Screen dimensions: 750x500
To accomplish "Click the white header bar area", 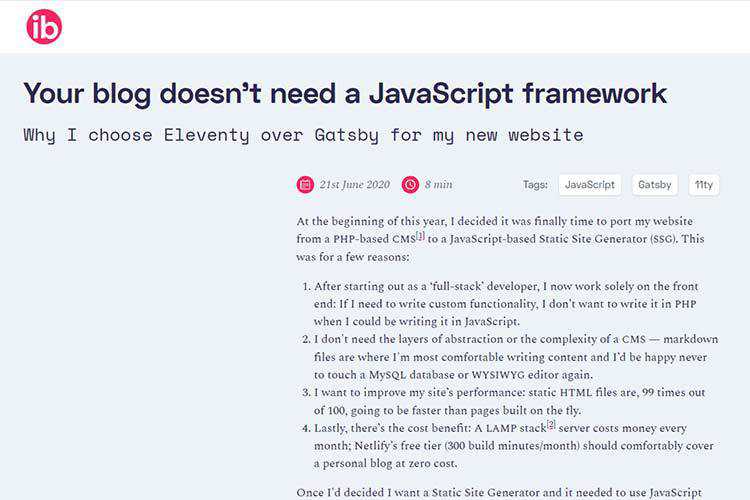I will point(400,27).
